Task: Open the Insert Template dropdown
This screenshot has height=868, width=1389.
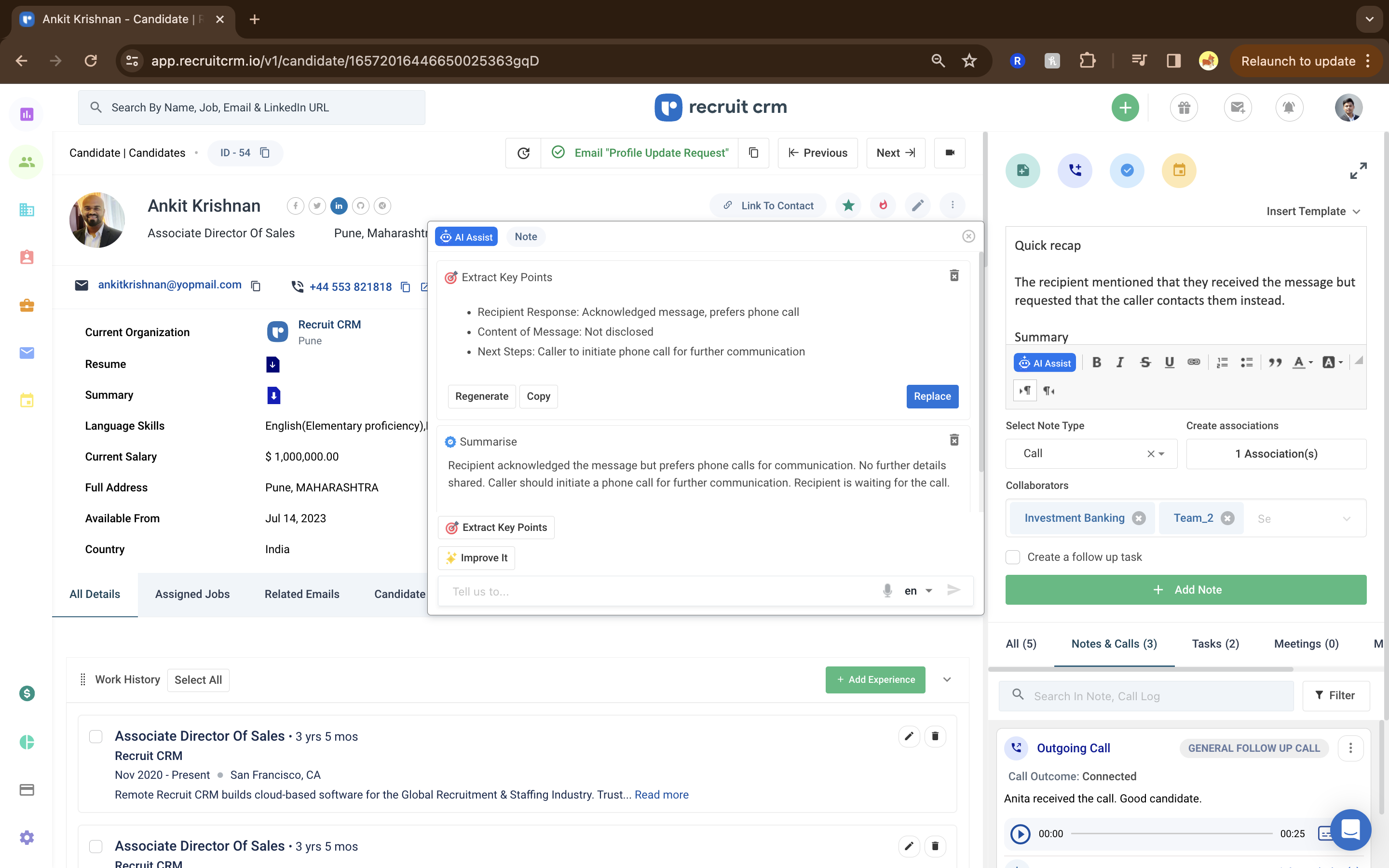Action: [x=1314, y=211]
